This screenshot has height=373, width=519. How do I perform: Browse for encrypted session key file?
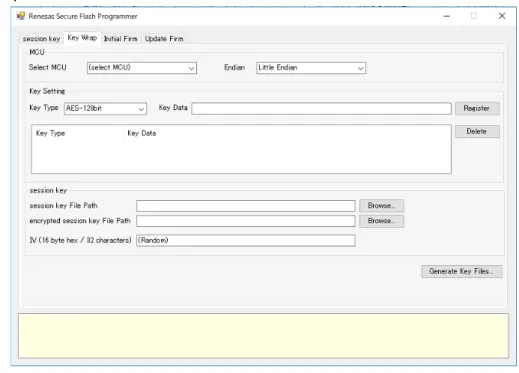(381, 221)
